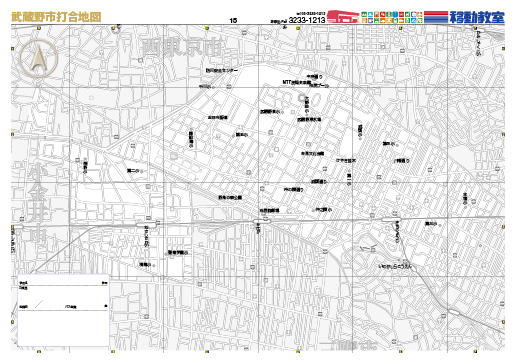Click the red and blue striped logo
The width and height of the screenshot is (516, 364).
pos(436,17)
